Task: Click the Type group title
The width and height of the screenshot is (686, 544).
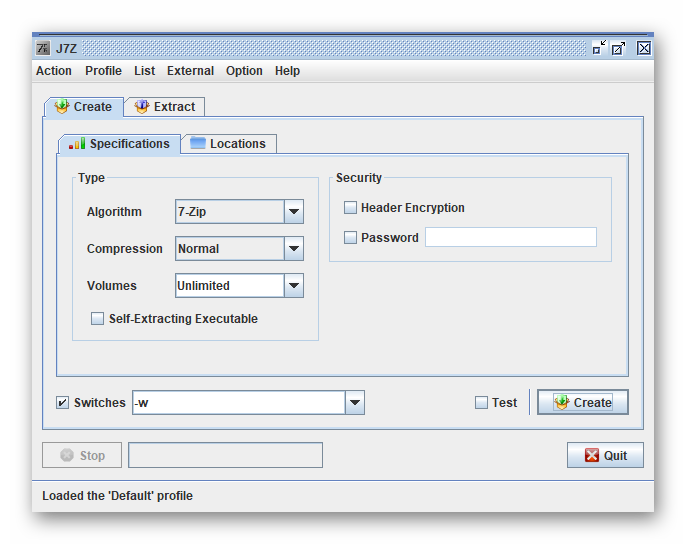Action: click(x=91, y=178)
